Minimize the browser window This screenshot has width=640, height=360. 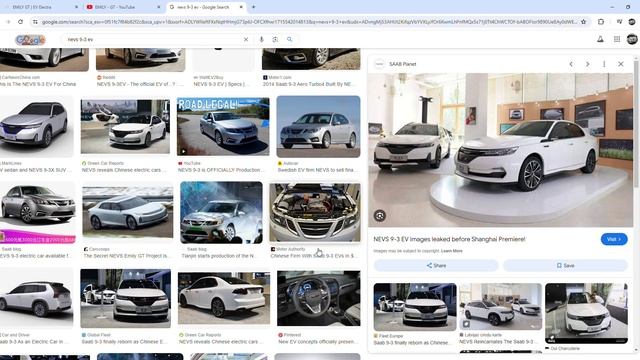tap(612, 7)
